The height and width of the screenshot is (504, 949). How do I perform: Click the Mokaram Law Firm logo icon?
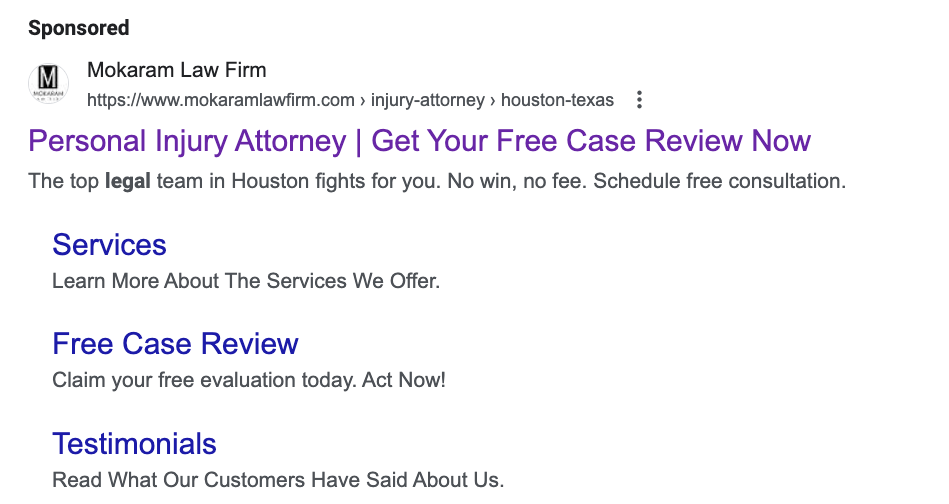pos(50,84)
